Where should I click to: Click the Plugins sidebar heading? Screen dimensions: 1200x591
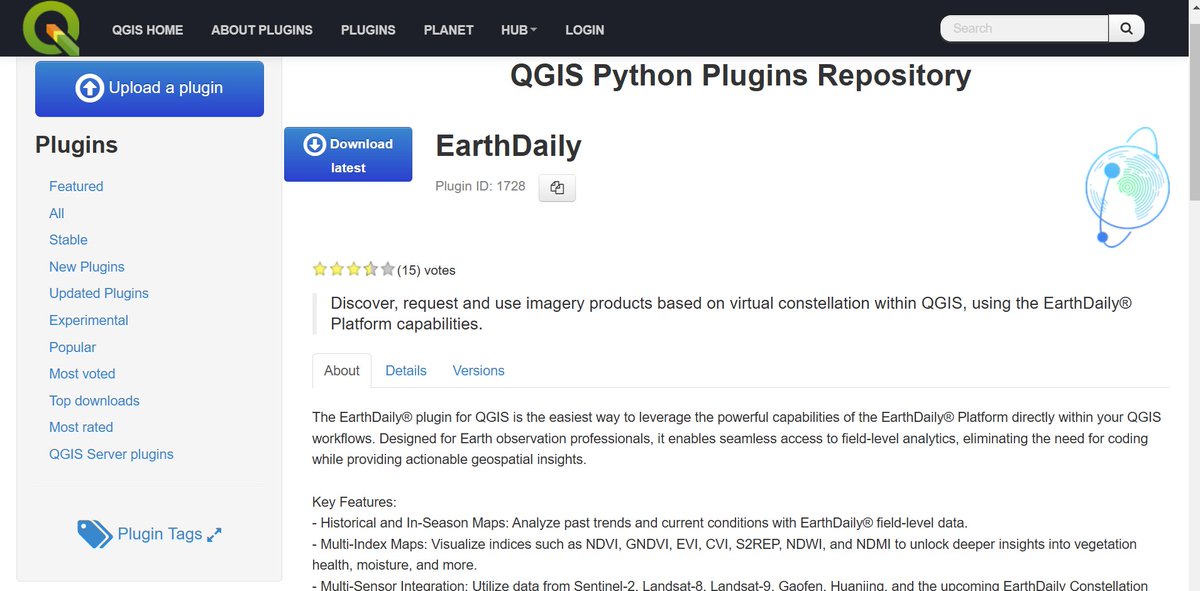click(x=76, y=145)
